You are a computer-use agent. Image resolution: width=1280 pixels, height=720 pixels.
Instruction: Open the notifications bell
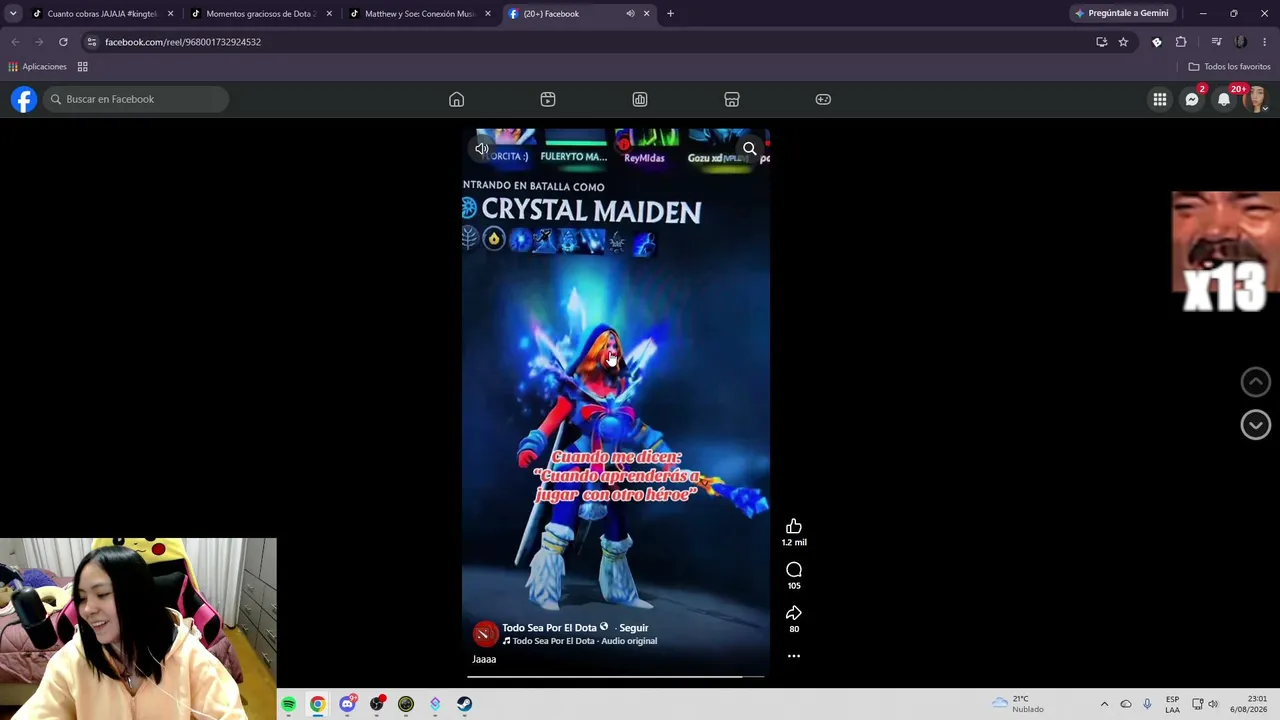pyautogui.click(x=1224, y=99)
